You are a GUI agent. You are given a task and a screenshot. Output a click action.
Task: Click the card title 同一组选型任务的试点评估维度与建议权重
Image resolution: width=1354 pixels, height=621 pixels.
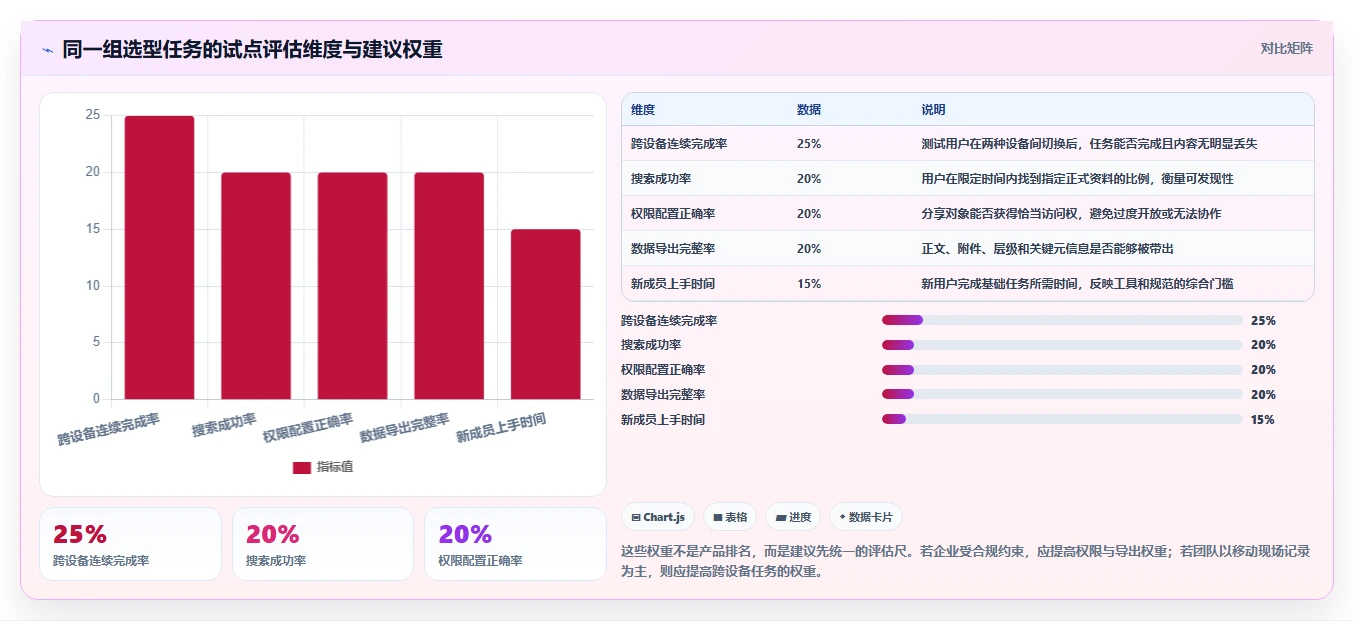[252, 49]
